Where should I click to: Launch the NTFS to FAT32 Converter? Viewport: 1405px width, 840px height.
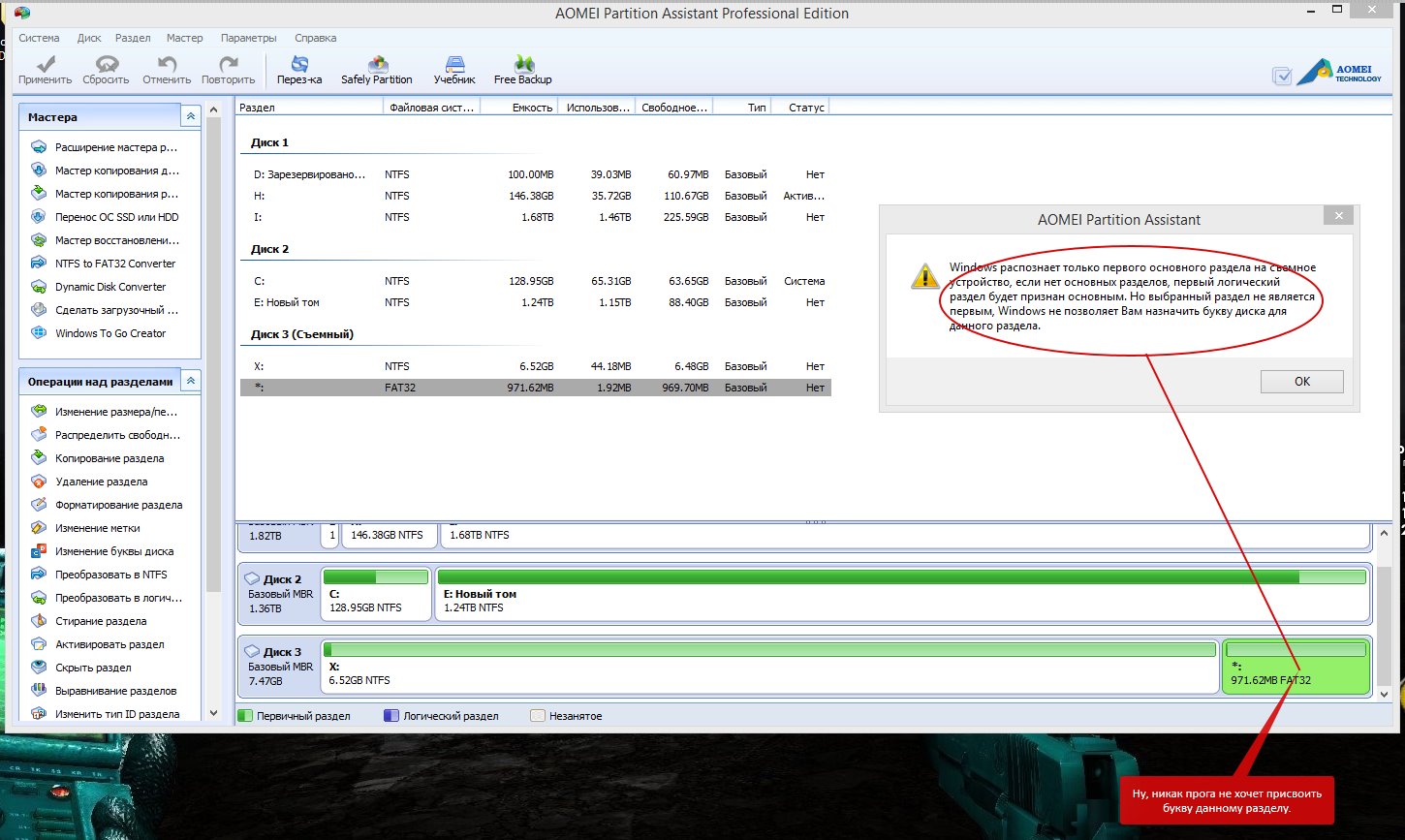pos(115,264)
